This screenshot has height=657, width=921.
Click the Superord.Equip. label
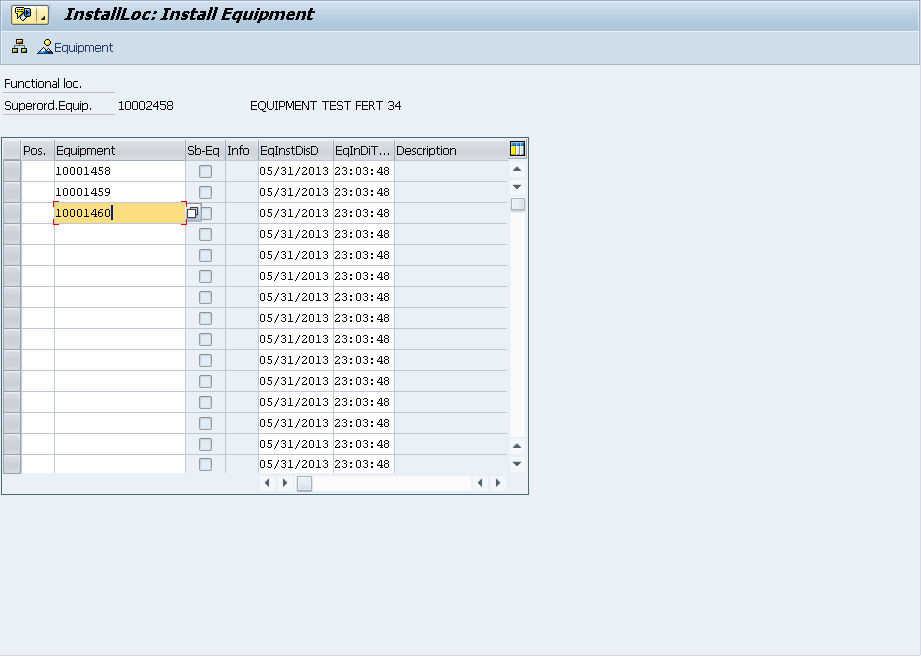(x=48, y=106)
